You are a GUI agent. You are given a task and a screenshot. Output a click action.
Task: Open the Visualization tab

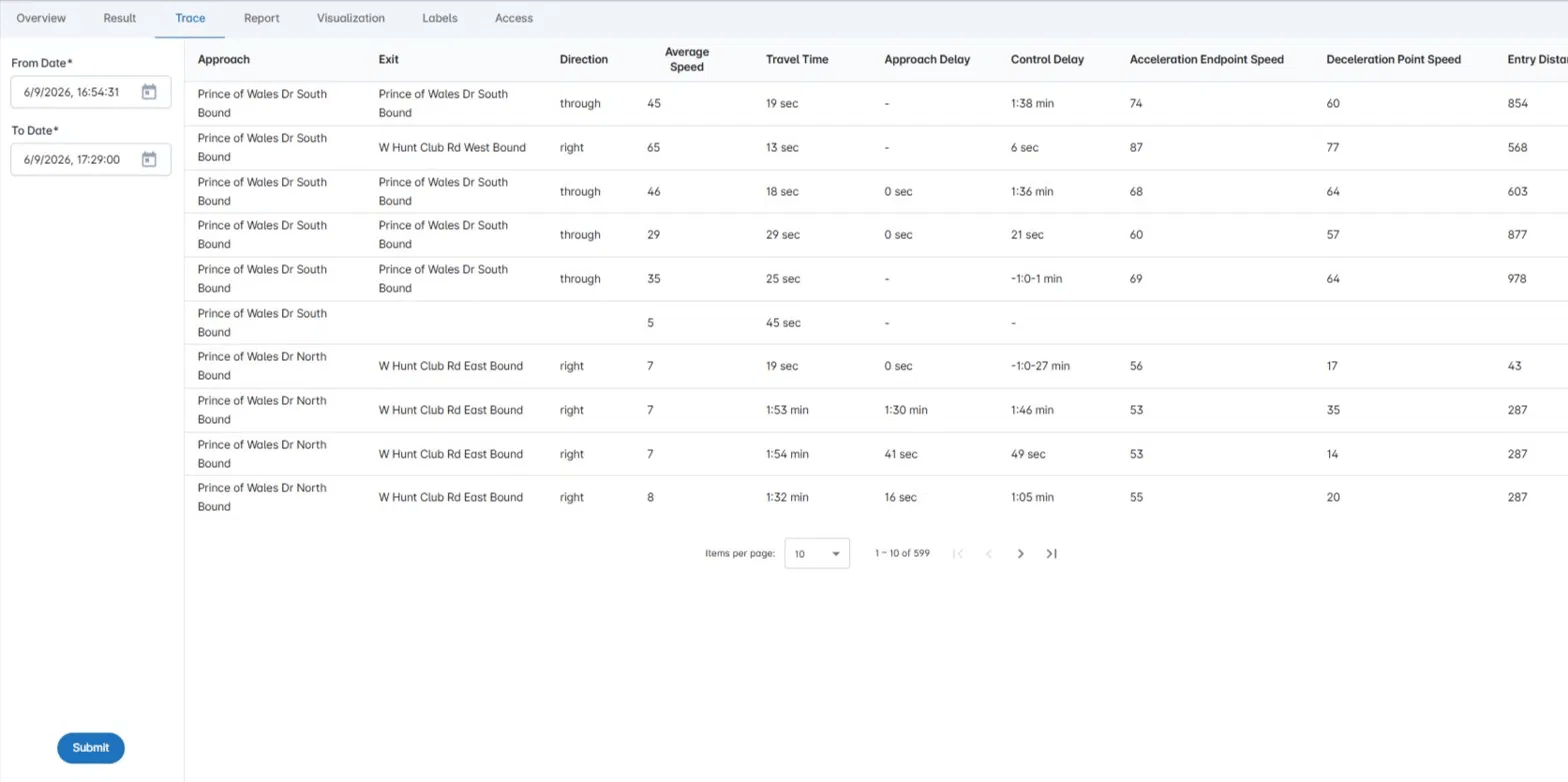tap(351, 18)
